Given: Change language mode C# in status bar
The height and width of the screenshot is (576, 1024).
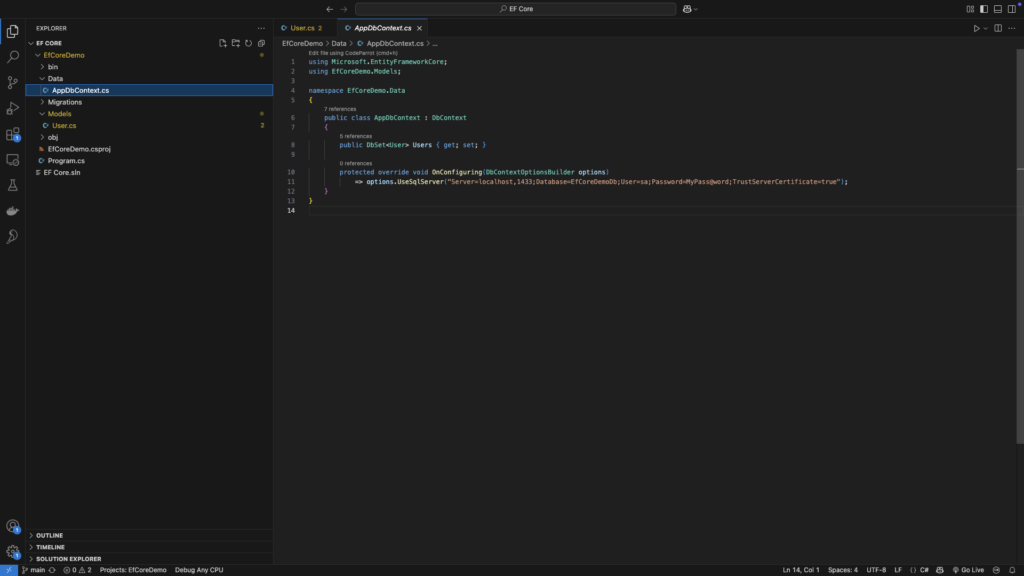Looking at the screenshot, I should (924, 570).
